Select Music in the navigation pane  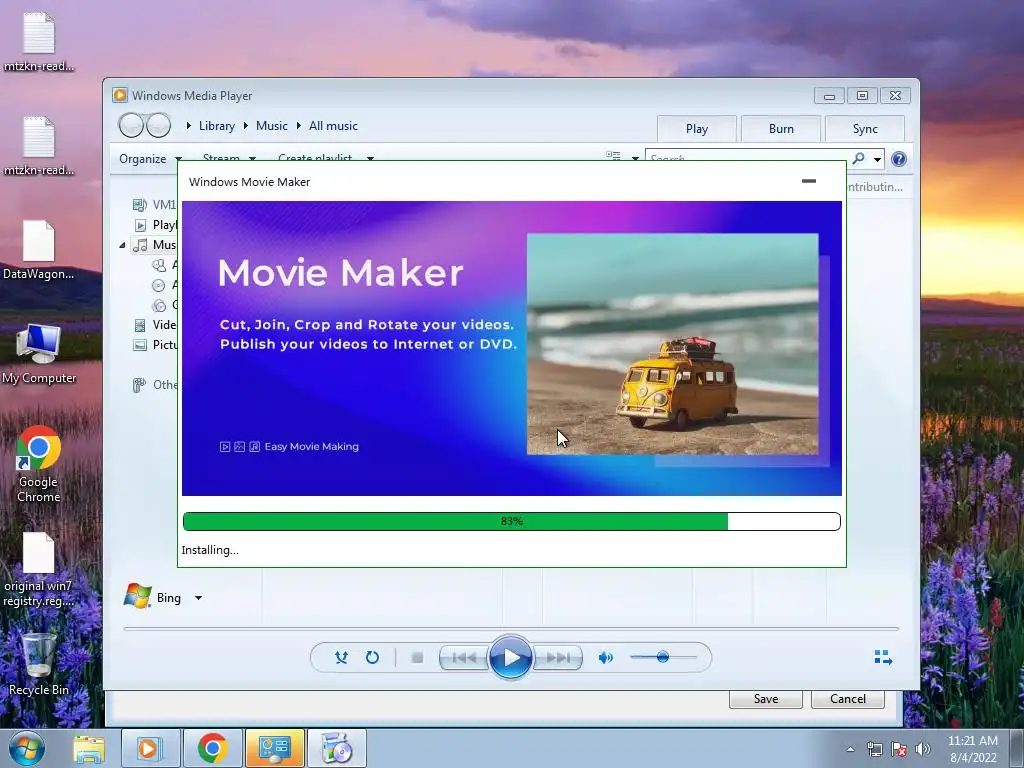pos(154,245)
